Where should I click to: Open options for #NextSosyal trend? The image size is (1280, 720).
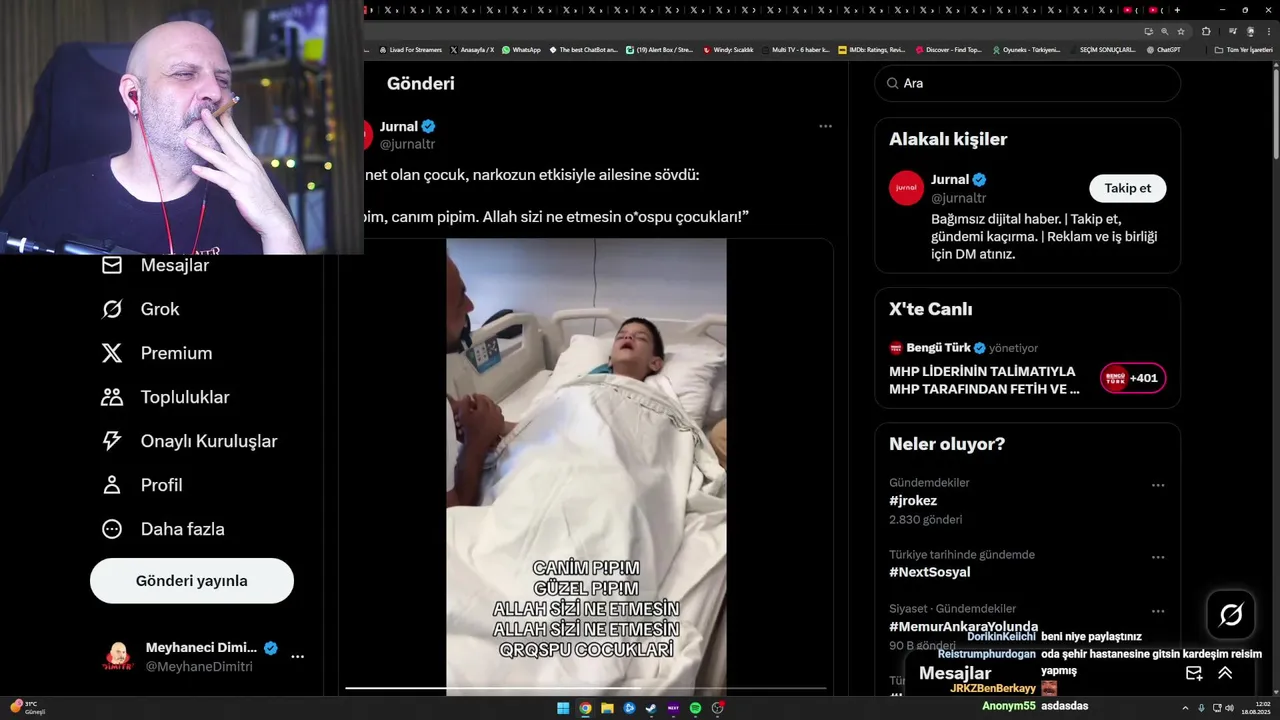coord(1158,557)
